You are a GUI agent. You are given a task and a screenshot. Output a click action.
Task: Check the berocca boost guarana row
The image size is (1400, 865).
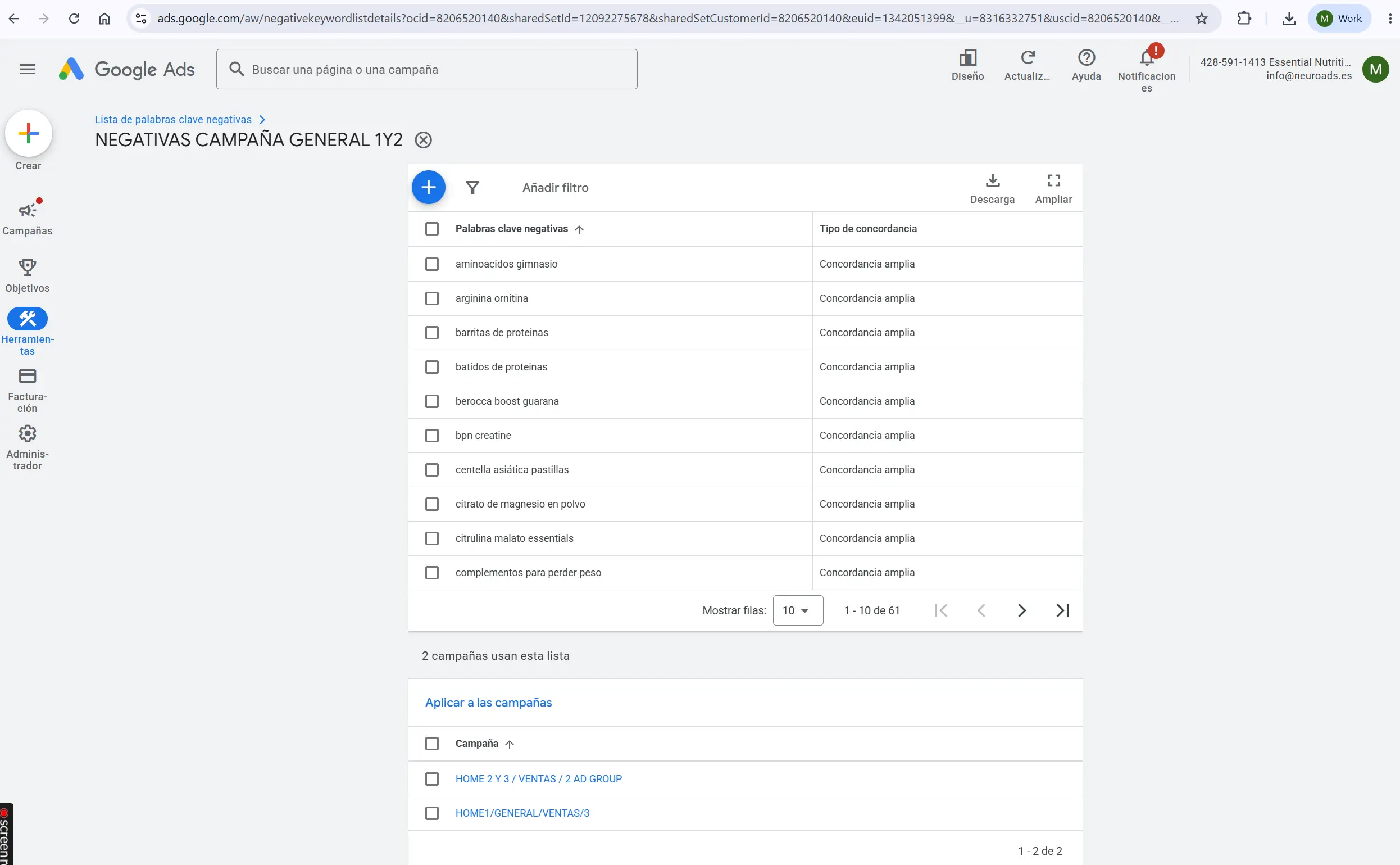432,402
